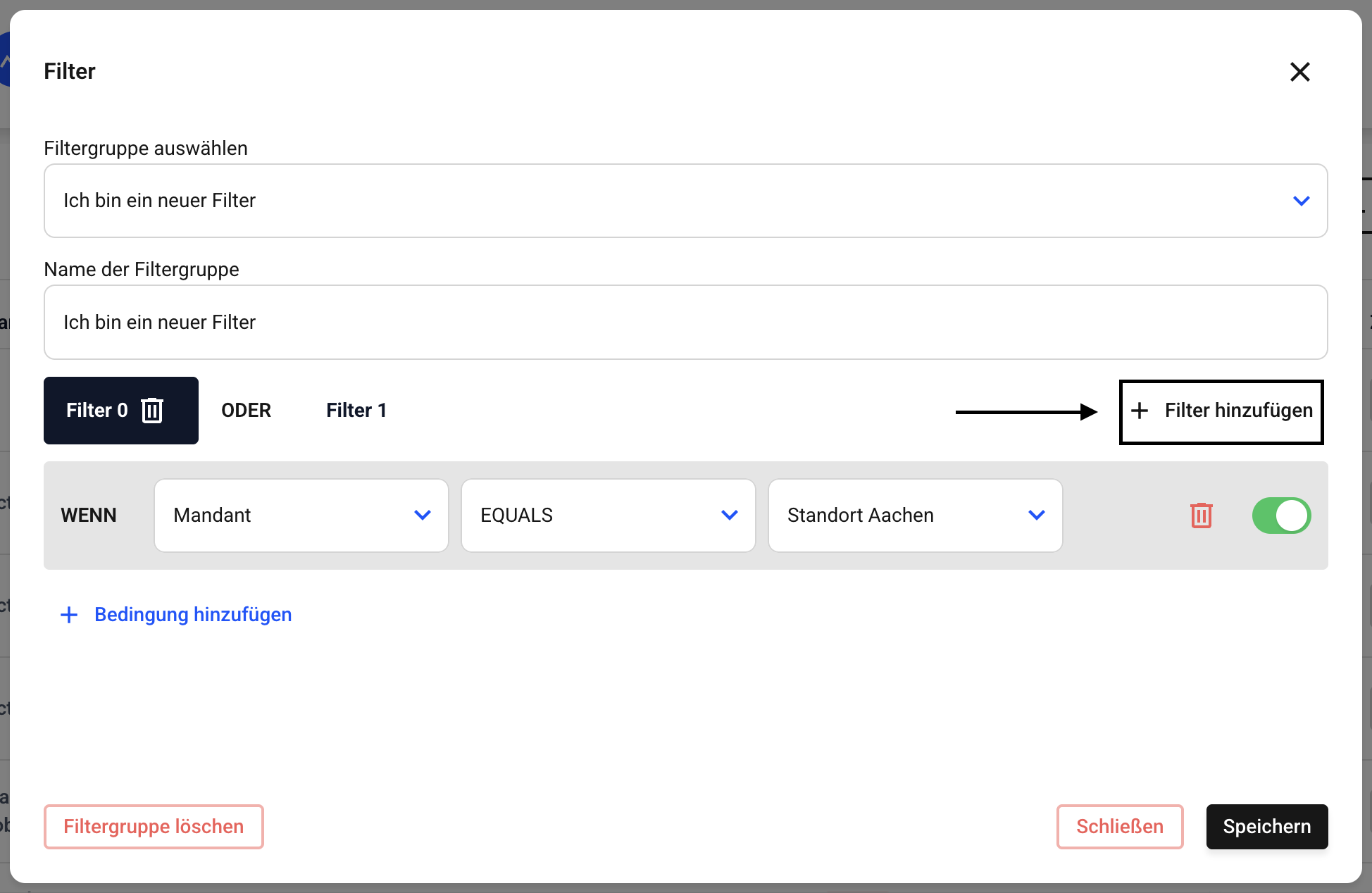Viewport: 1372px width, 893px height.
Task: Expand the Standort Aachen value dropdown
Action: [x=914, y=516]
